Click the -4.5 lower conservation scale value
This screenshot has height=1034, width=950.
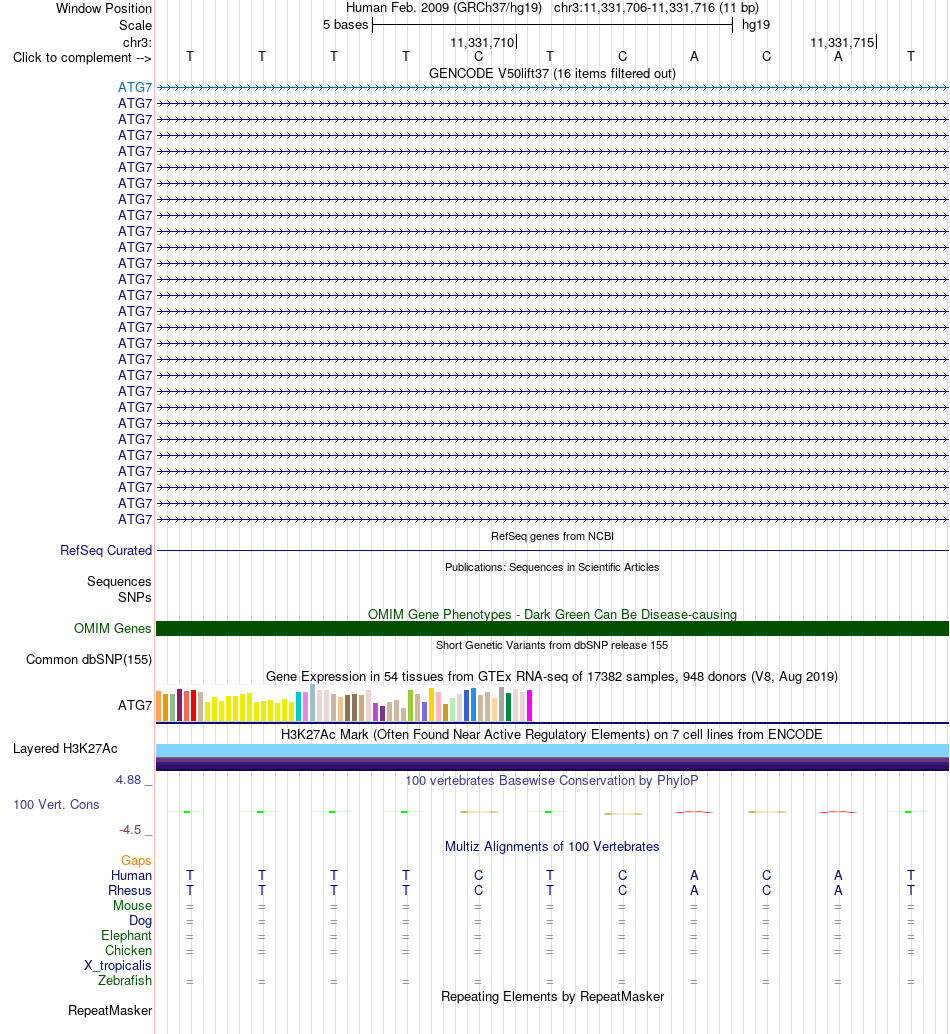(131, 830)
